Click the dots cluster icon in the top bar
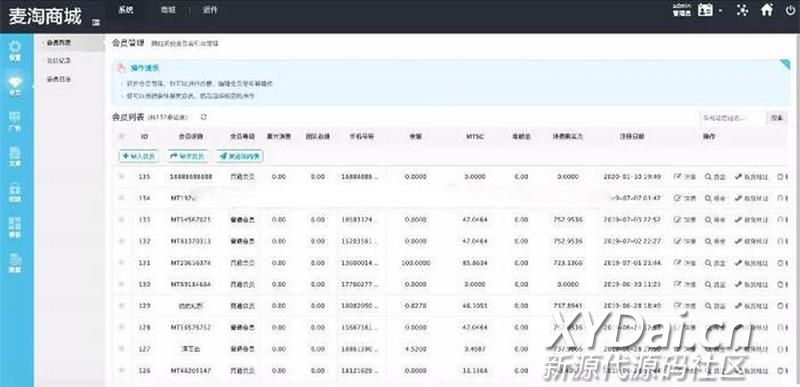Viewport: 800px width, 387px height. pos(743,10)
